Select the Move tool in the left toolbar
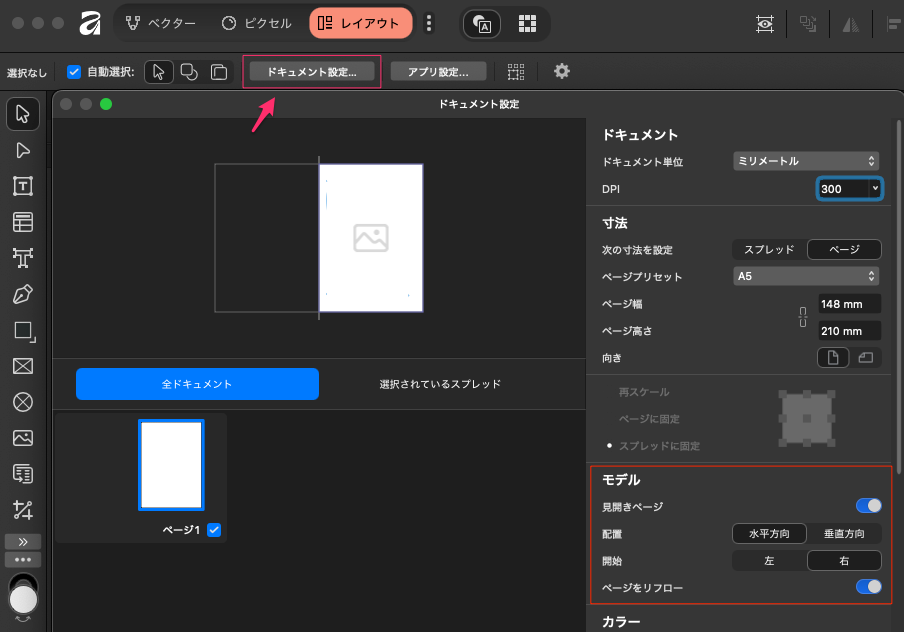The width and height of the screenshot is (904, 632). click(23, 114)
